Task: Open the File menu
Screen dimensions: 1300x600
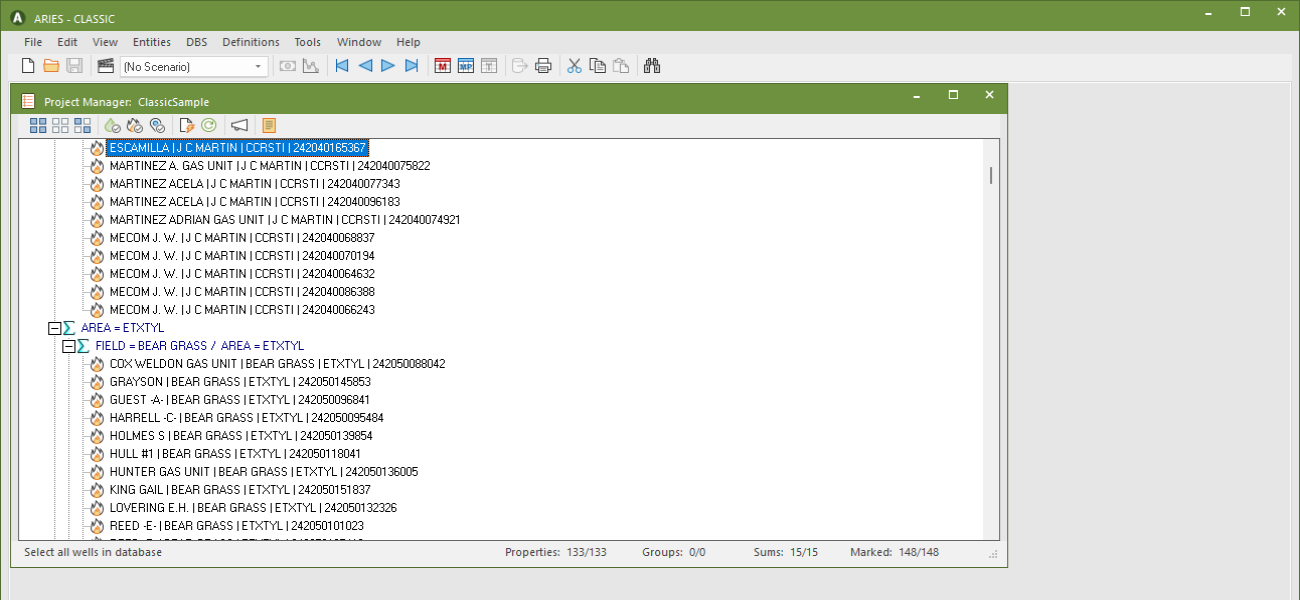Action: (33, 42)
